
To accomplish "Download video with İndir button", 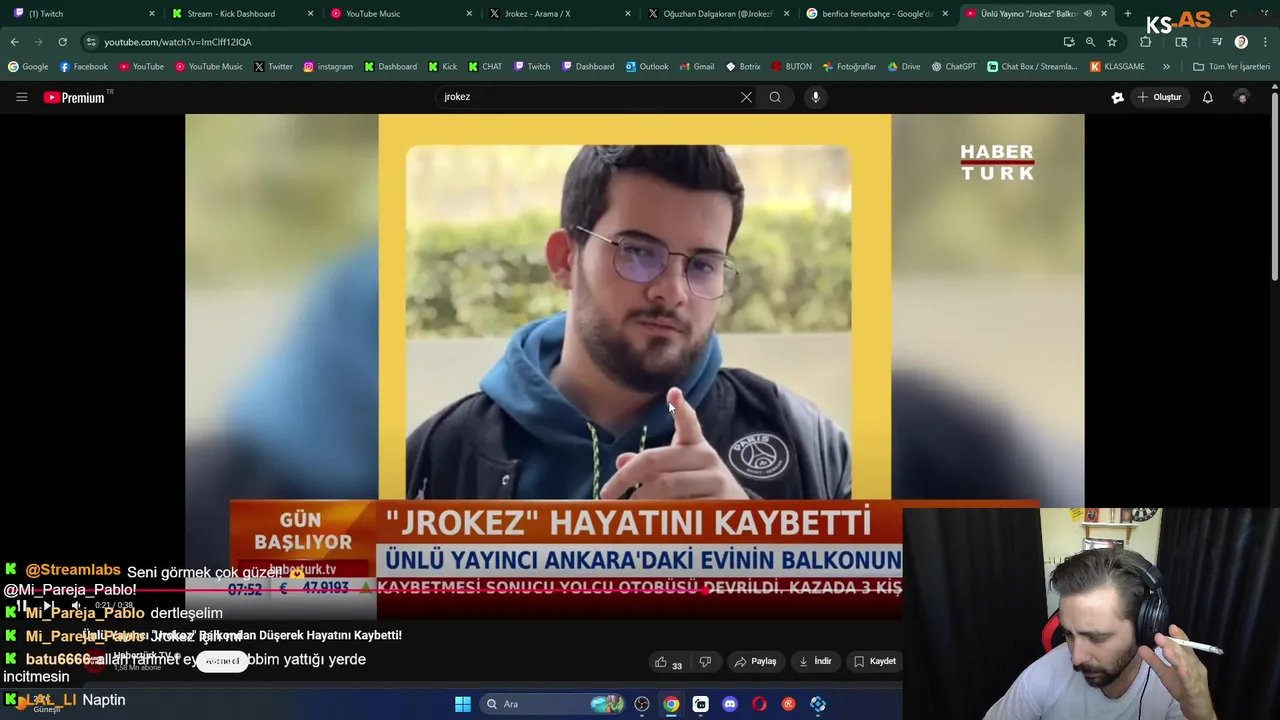I will click(815, 662).
